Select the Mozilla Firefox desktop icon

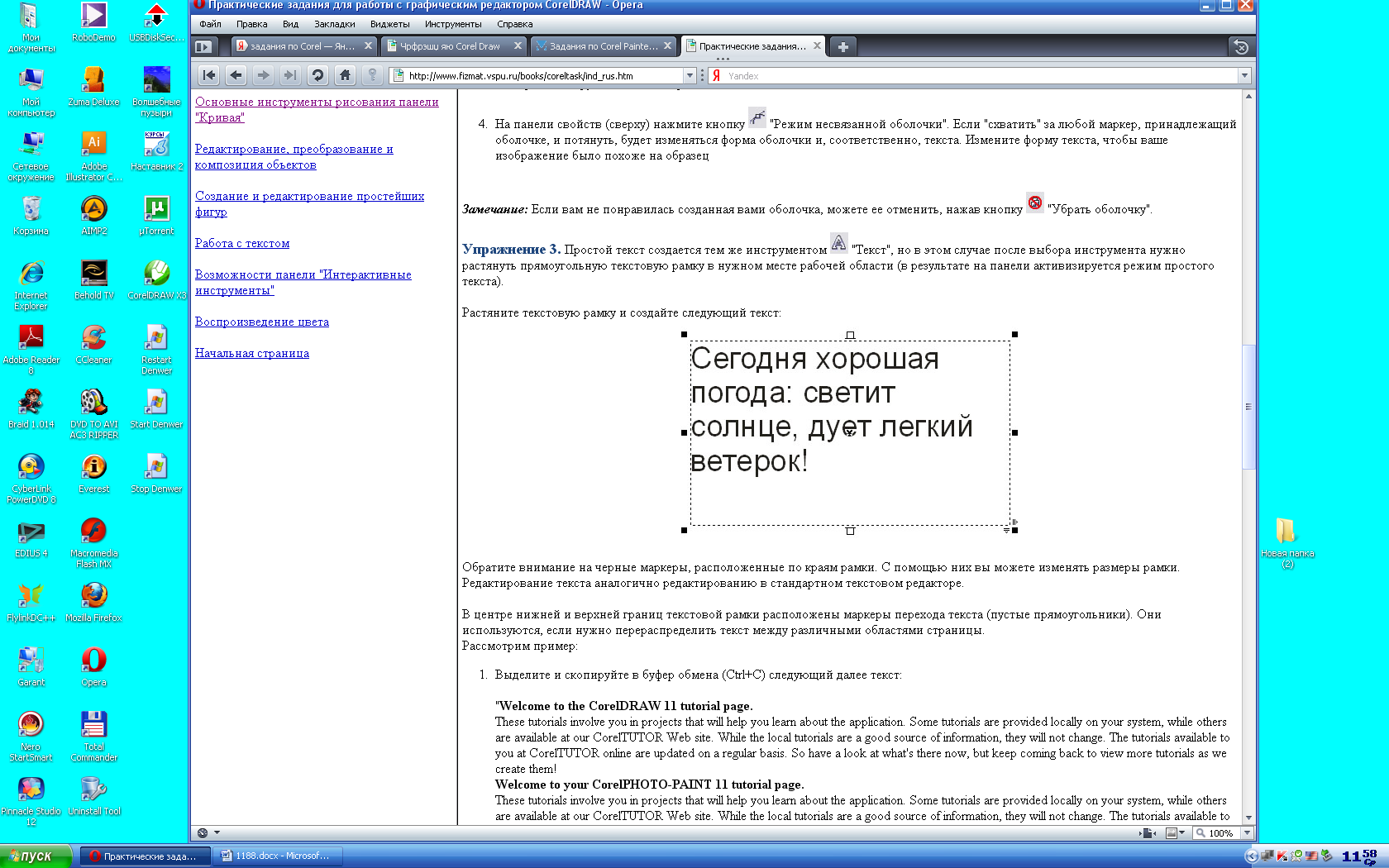pyautogui.click(x=93, y=601)
